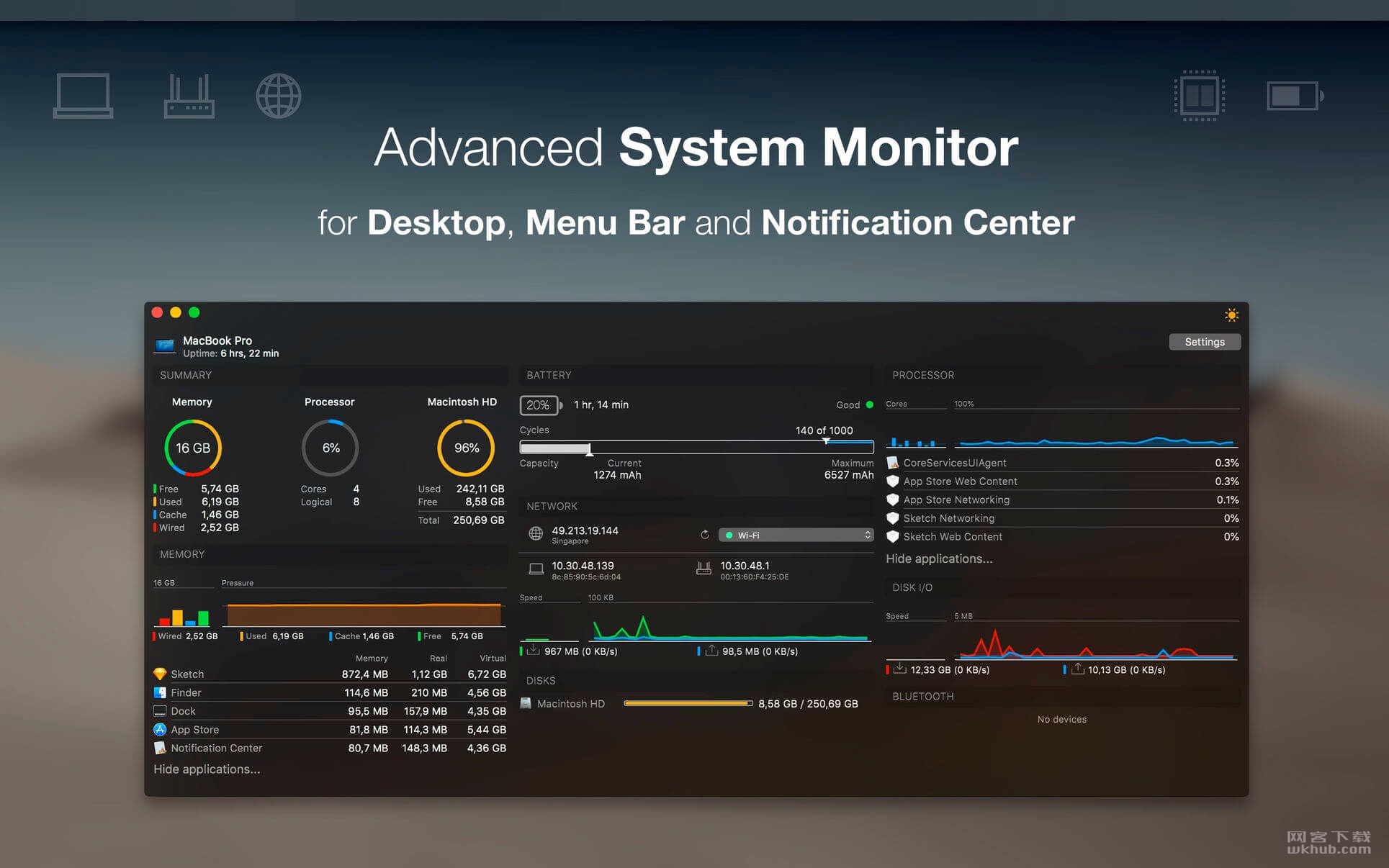Click the battery icon in banner
The height and width of the screenshot is (868, 1389).
click(1295, 96)
